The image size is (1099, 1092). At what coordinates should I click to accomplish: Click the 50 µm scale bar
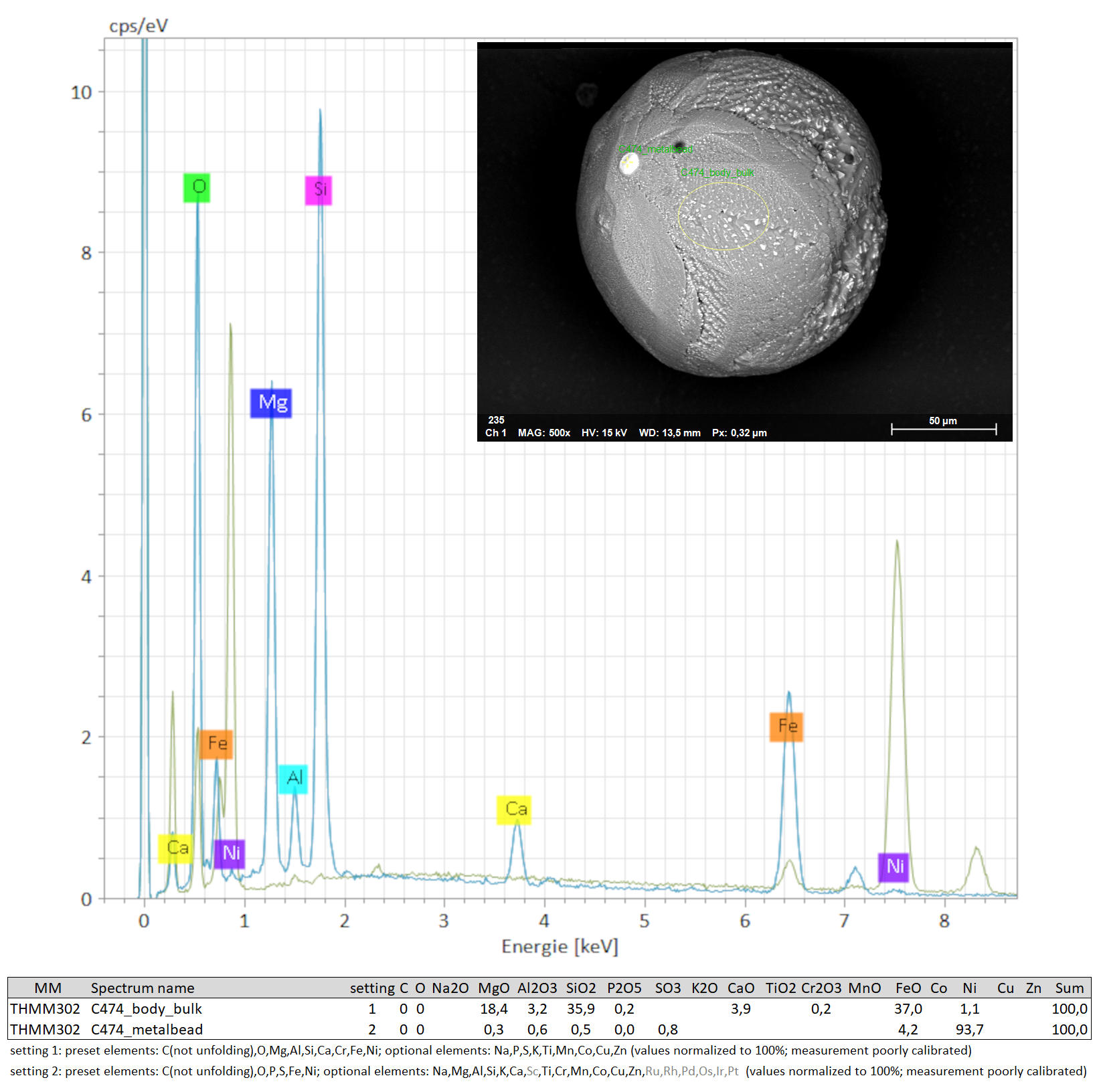click(x=943, y=428)
